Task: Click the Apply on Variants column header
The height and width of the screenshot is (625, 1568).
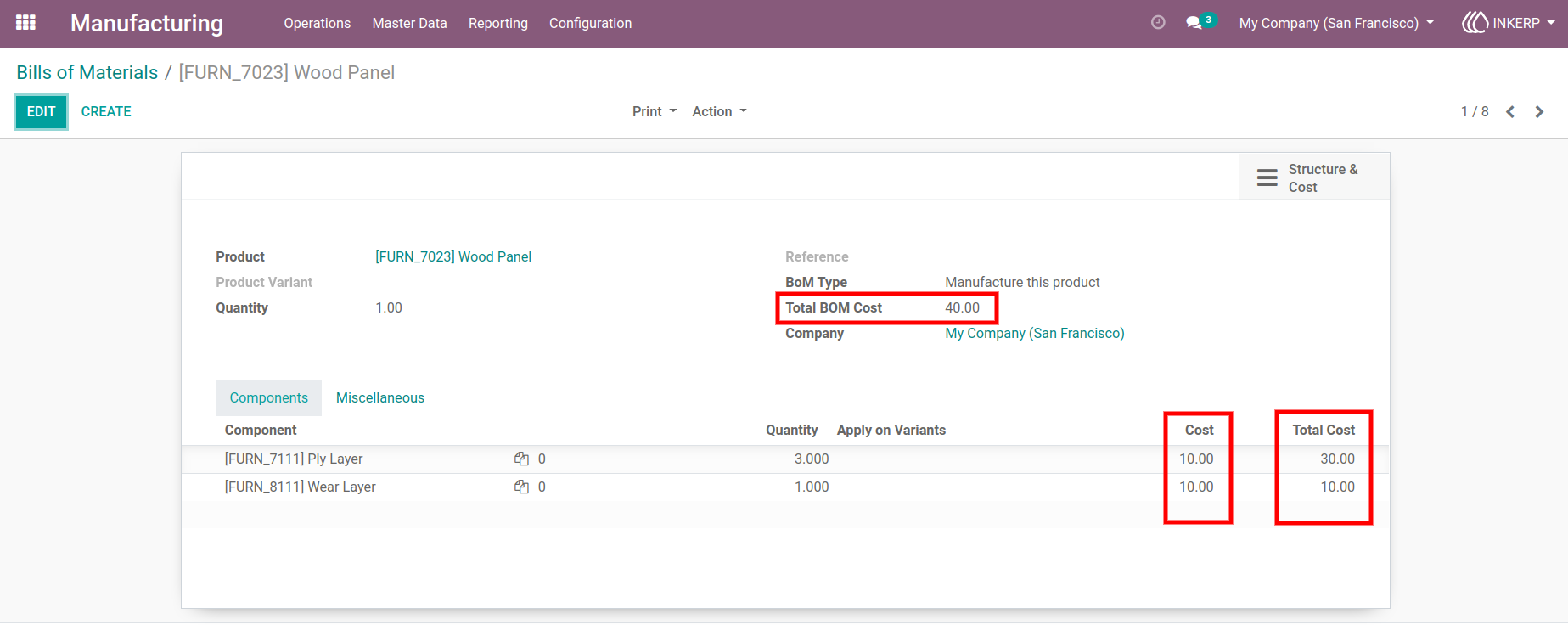Action: (891, 430)
